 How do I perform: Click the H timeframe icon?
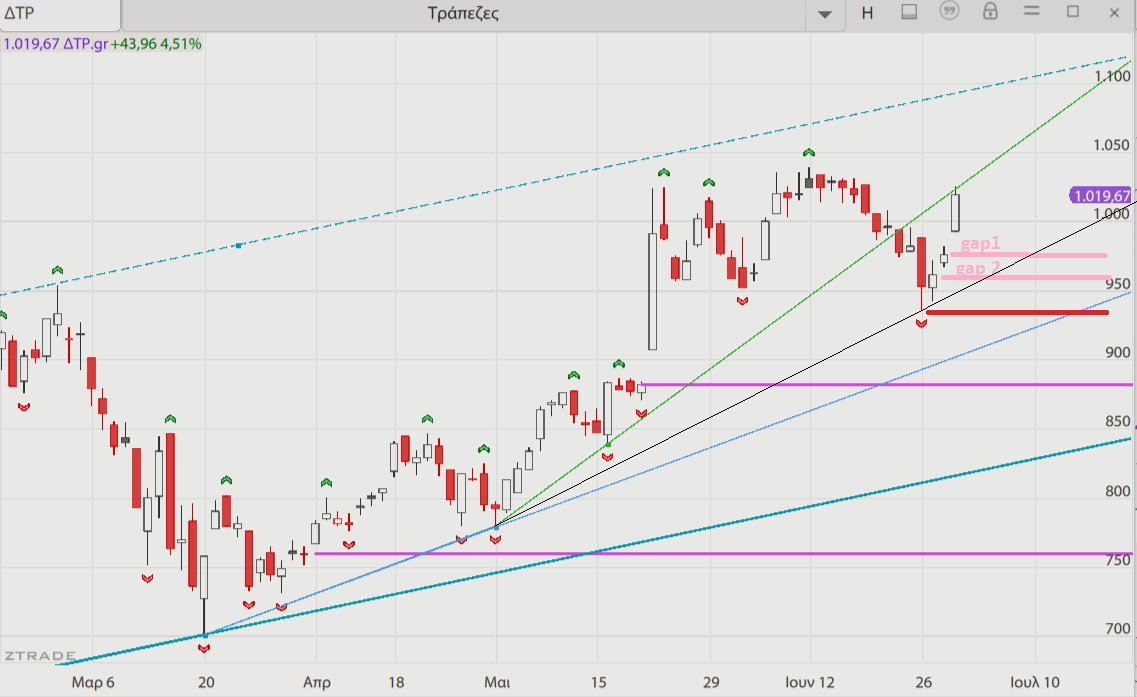(867, 13)
